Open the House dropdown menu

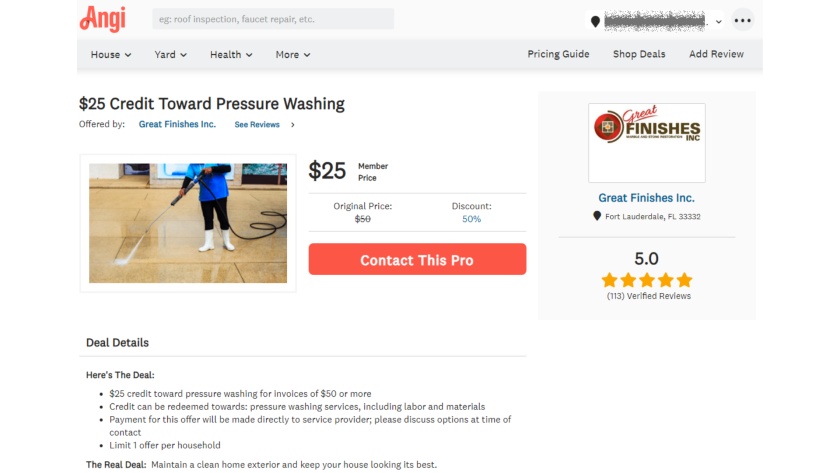click(x=111, y=55)
